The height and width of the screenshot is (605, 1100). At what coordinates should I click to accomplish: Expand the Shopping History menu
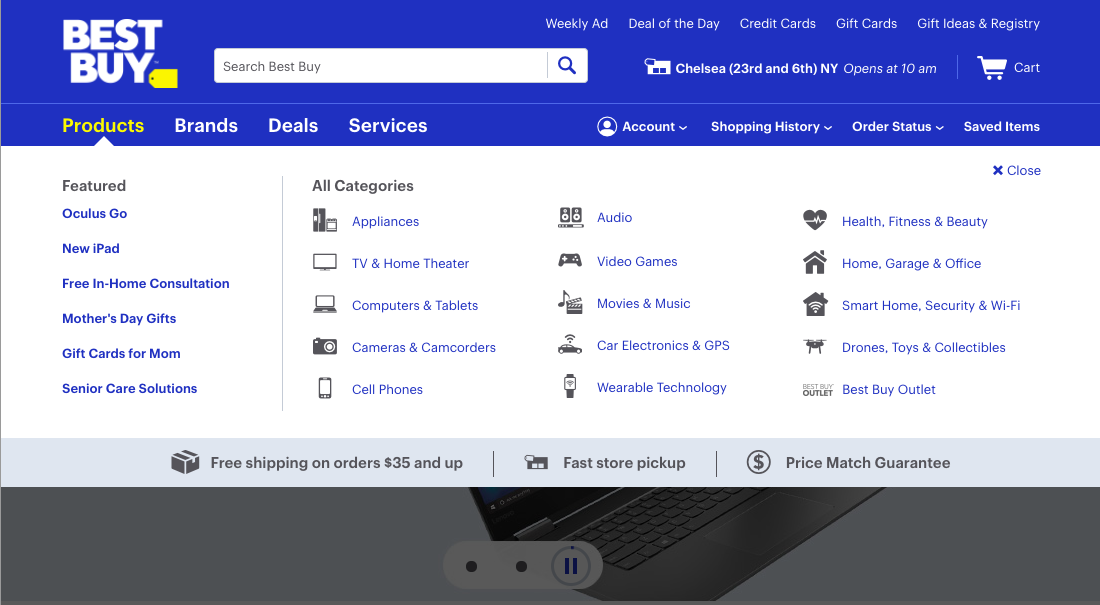click(x=770, y=126)
